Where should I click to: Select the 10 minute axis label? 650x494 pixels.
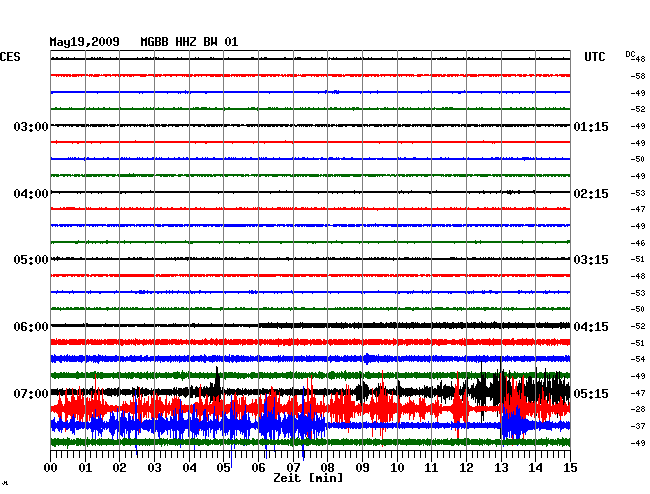[x=397, y=468]
